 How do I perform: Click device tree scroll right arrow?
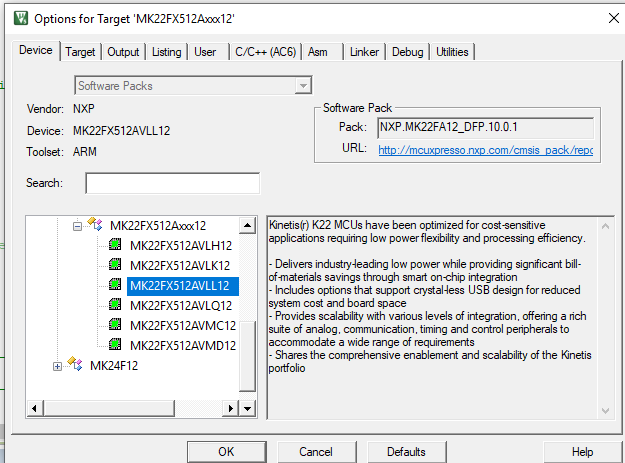230,408
